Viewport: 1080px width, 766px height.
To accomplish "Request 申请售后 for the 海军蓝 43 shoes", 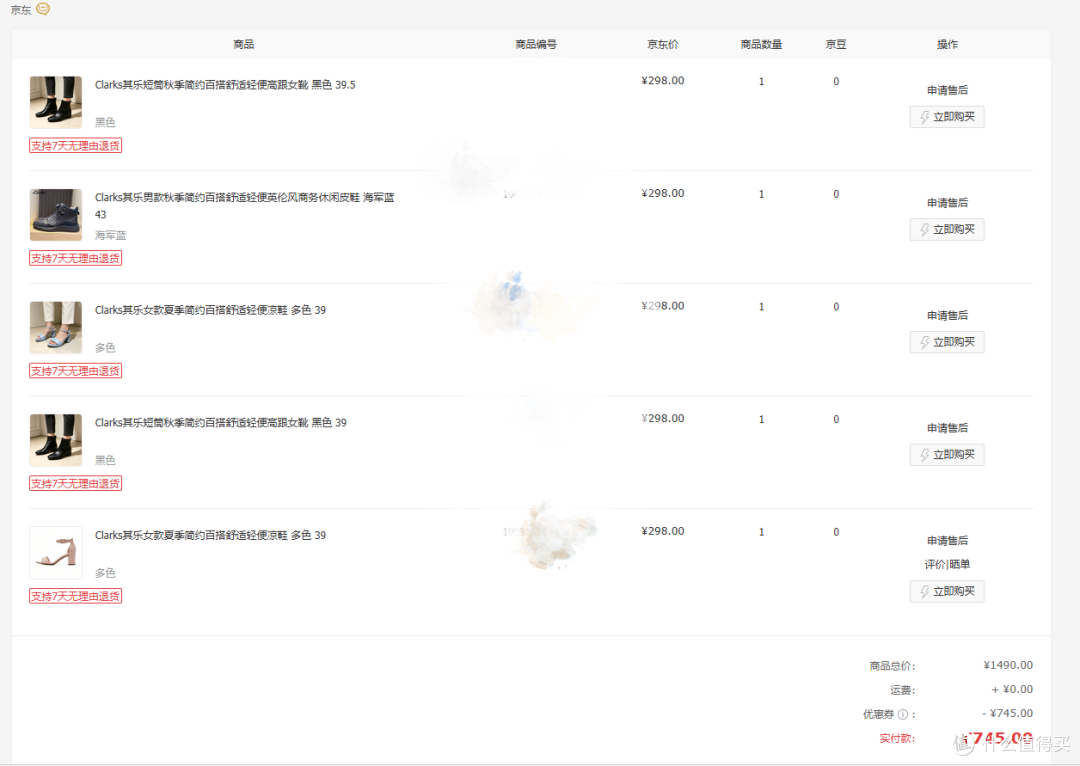I will click(947, 203).
